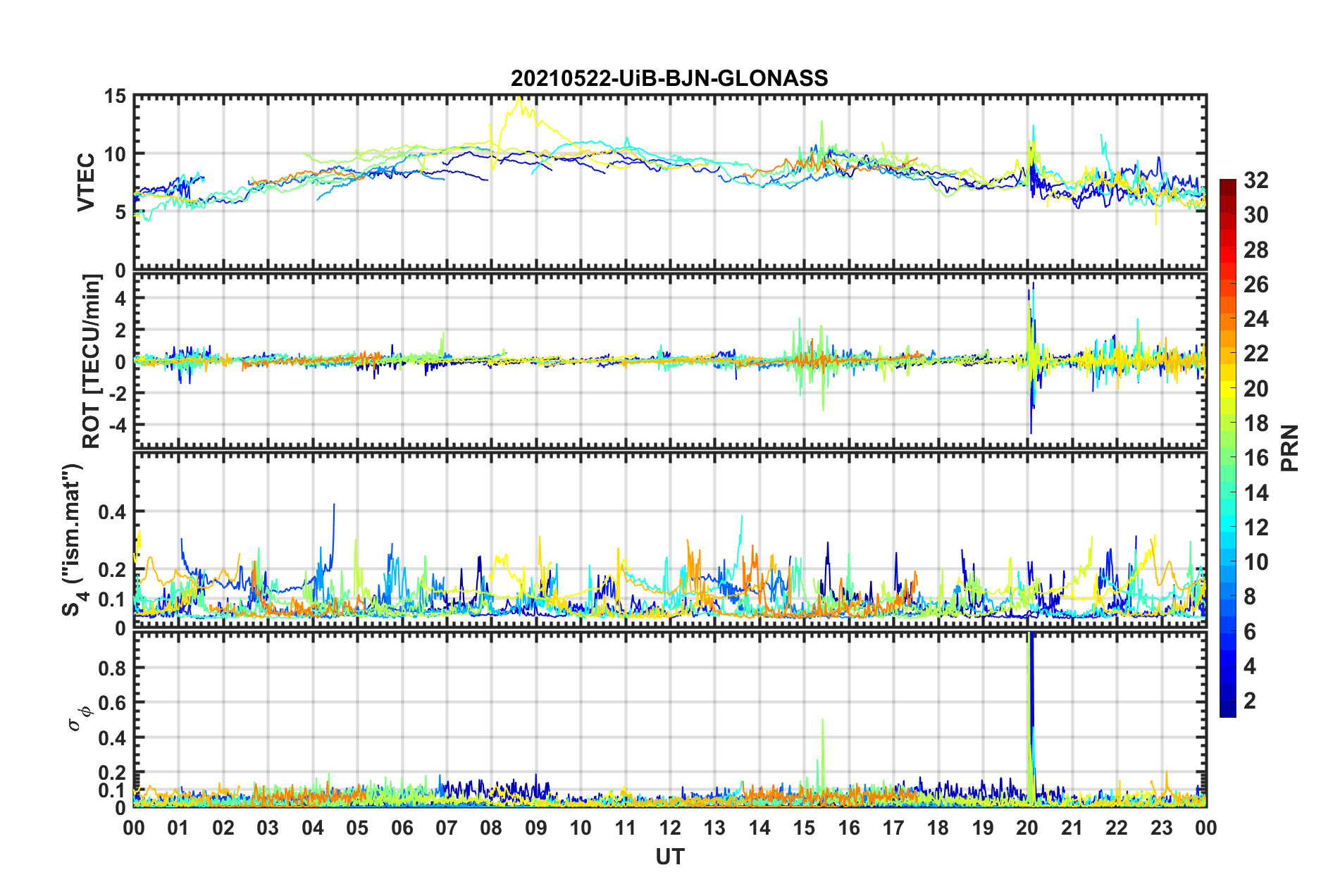1340x896 pixels.
Task: Click the PRN colorbar label
Action: point(1290,448)
